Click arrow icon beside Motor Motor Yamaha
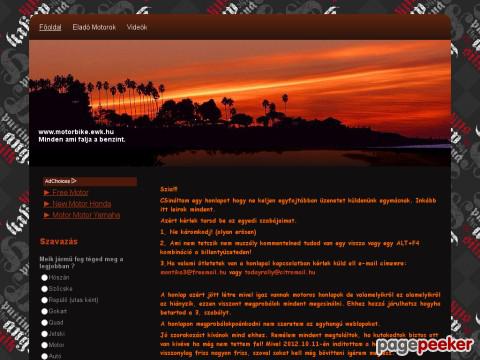 tap(47, 215)
